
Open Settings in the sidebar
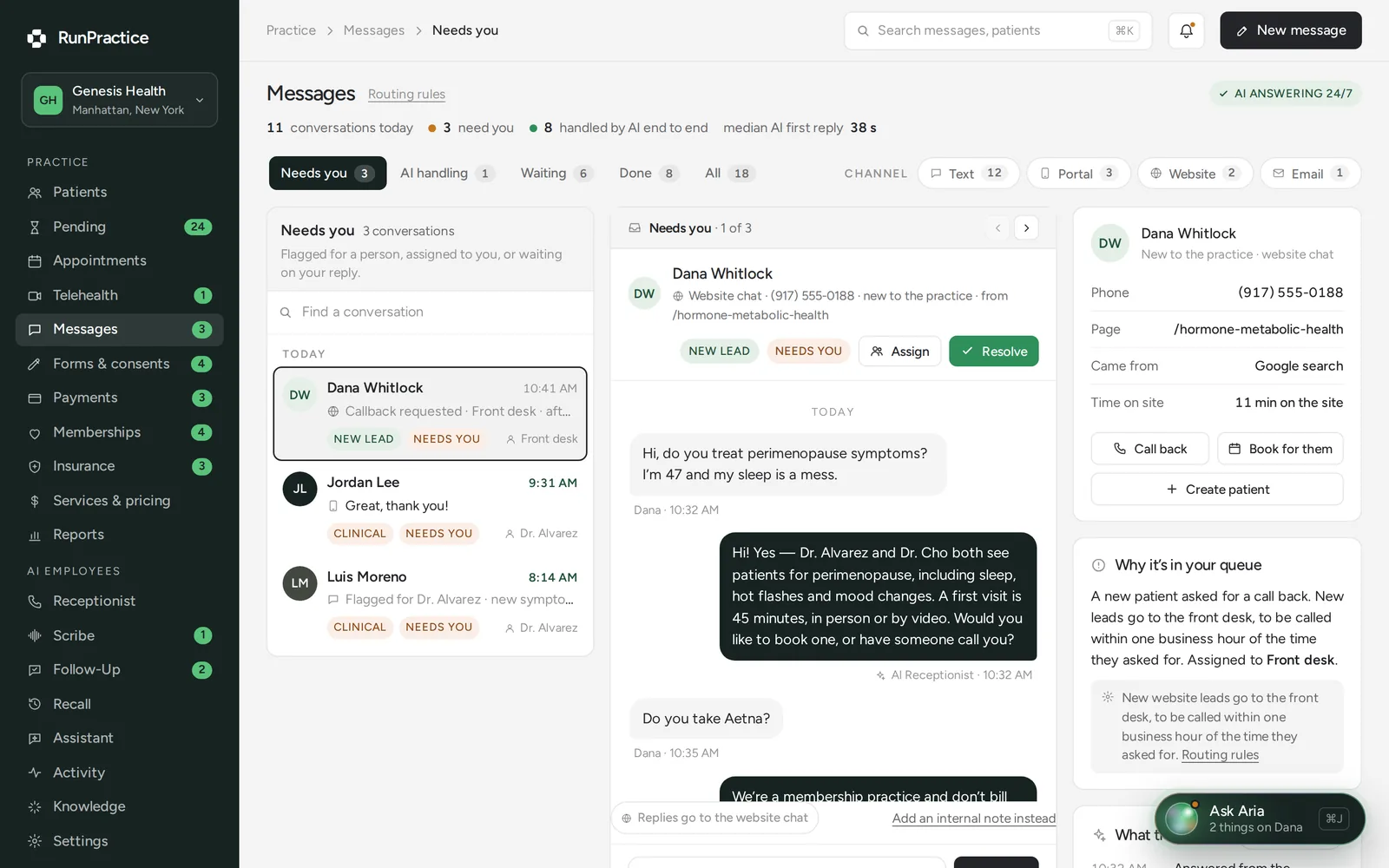pyautogui.click(x=120, y=841)
